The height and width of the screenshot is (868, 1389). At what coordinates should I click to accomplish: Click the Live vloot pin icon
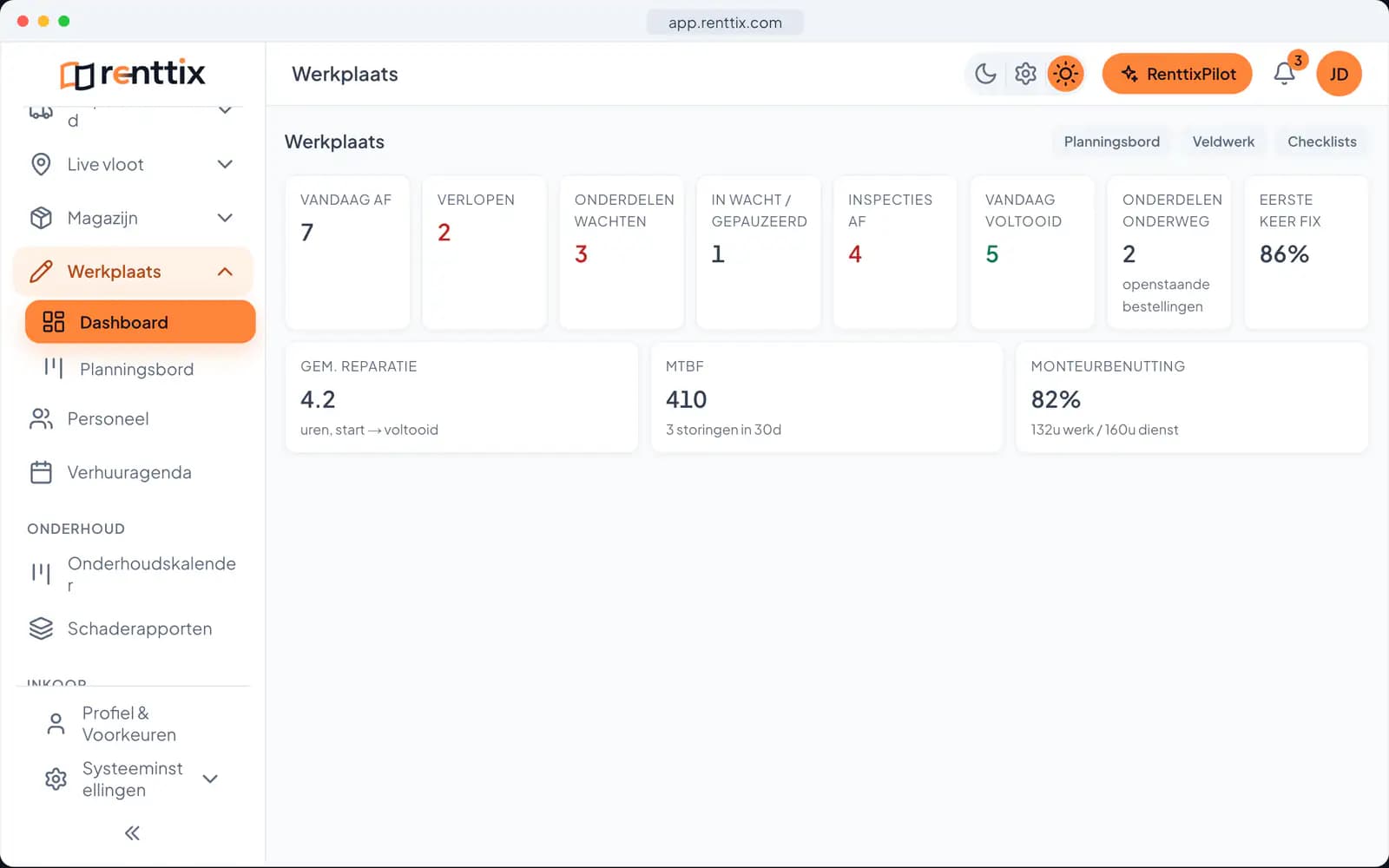pos(41,164)
